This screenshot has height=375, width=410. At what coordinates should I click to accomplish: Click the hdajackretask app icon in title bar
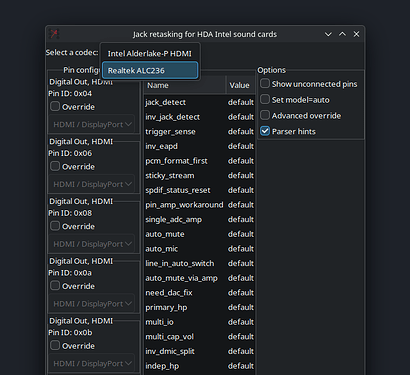click(x=54, y=34)
